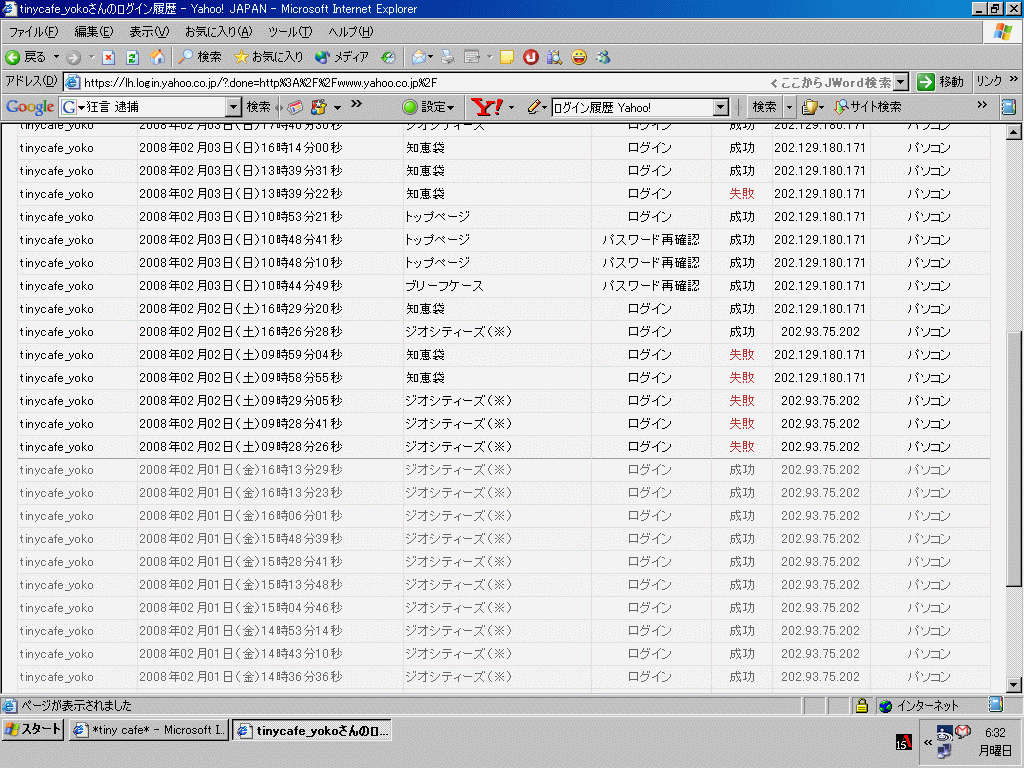The image size is (1024, 768).
Task: Switch to *tiny cafe* taskbar window
Action: coord(149,730)
